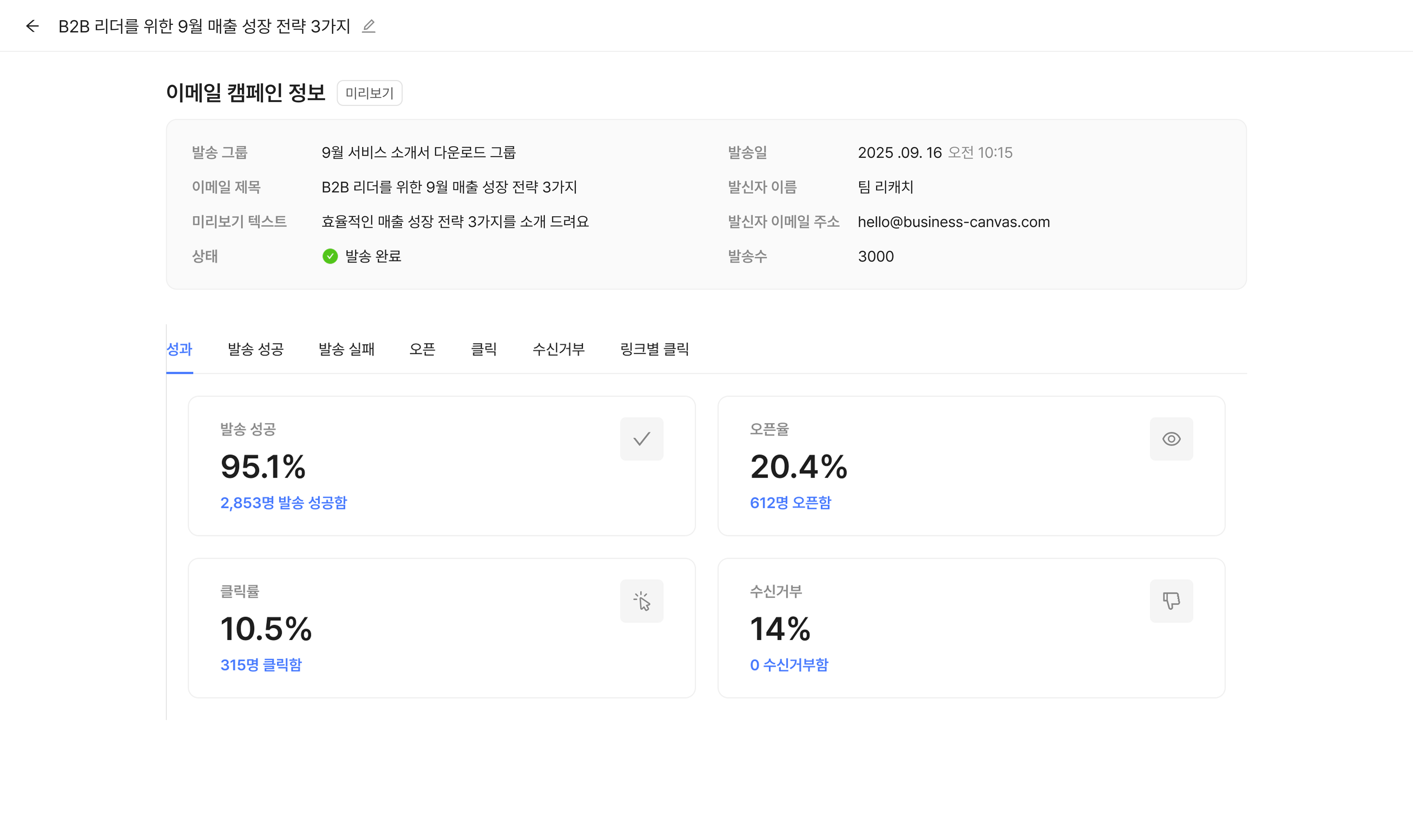Select the 오픈 tab

click(x=422, y=349)
